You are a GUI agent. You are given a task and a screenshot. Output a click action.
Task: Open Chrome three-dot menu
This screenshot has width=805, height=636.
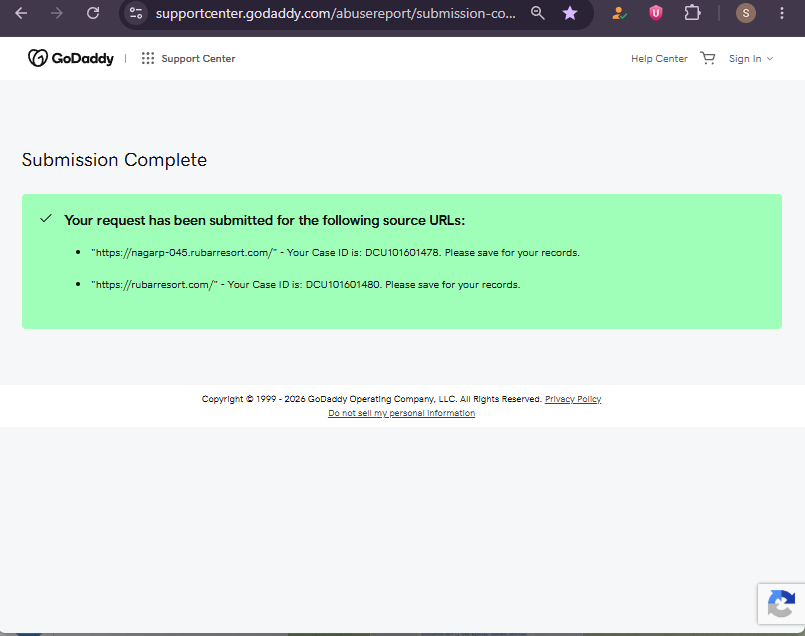click(x=782, y=13)
